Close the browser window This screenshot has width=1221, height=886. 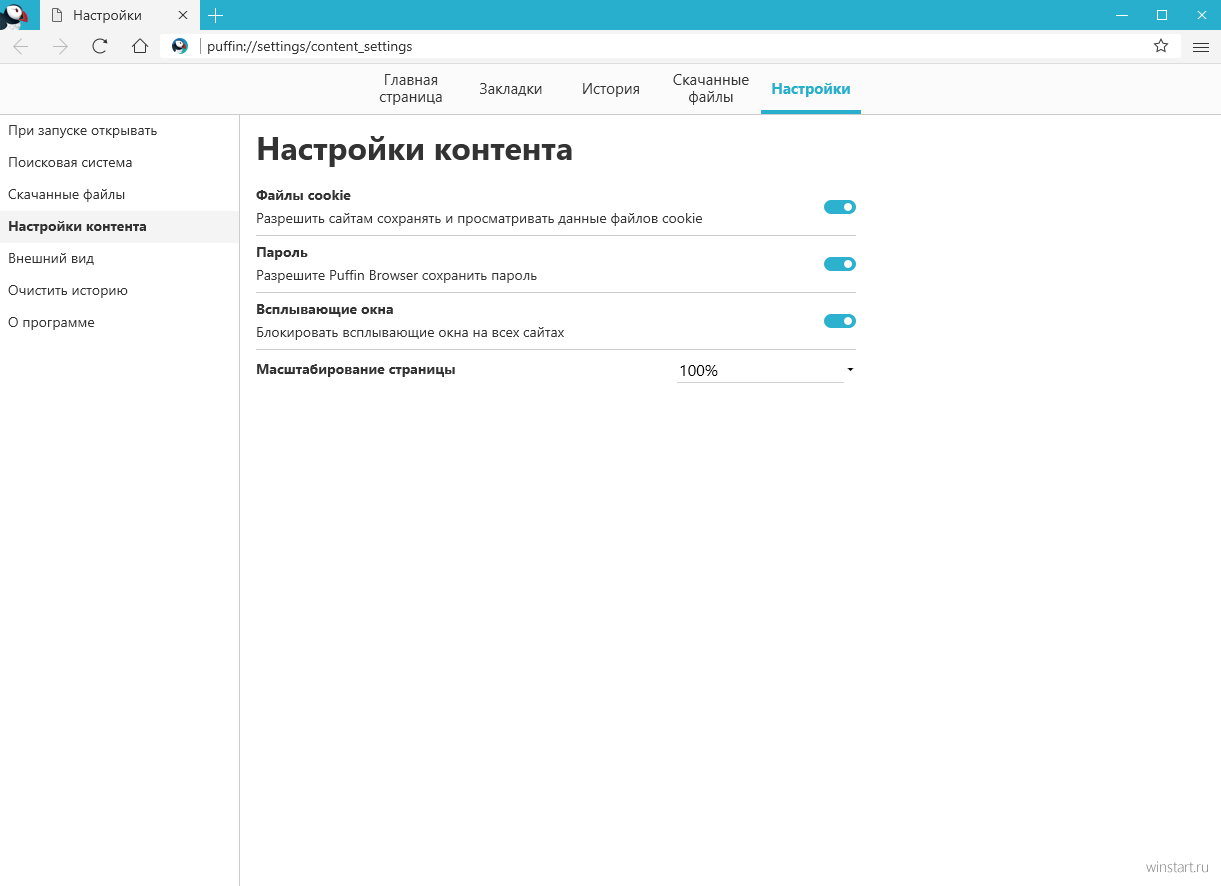coord(1201,15)
